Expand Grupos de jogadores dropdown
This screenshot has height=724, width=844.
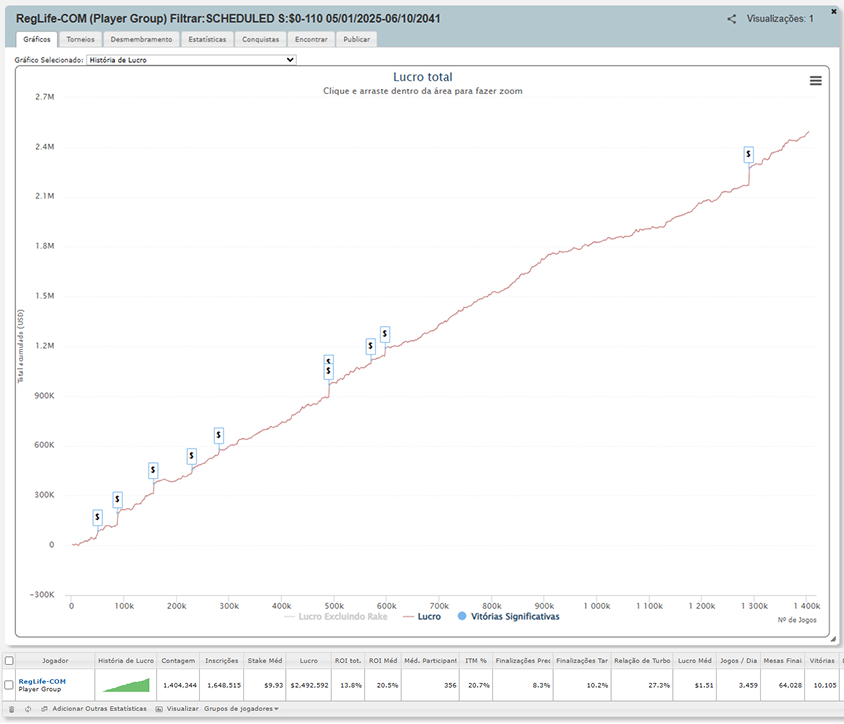click(241, 709)
